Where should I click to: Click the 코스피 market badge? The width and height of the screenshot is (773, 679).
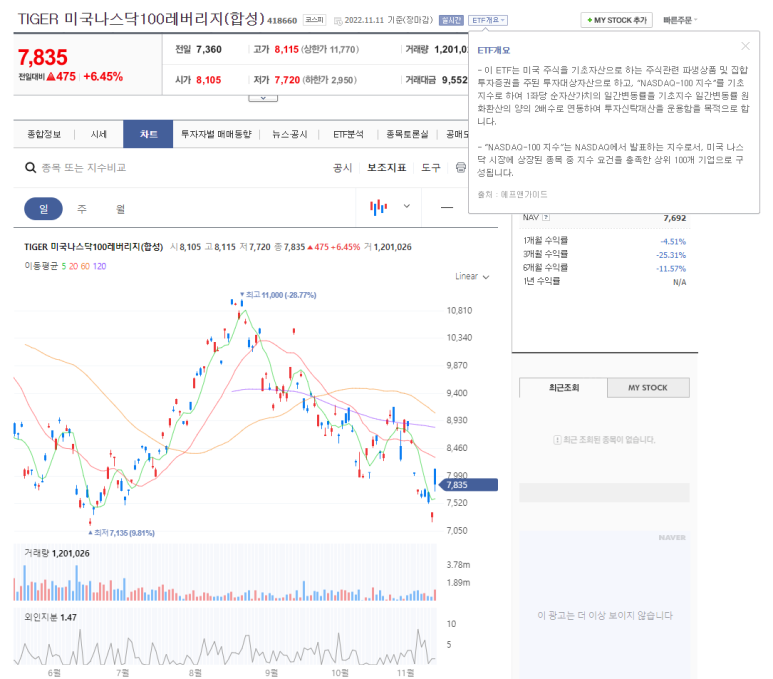point(314,20)
